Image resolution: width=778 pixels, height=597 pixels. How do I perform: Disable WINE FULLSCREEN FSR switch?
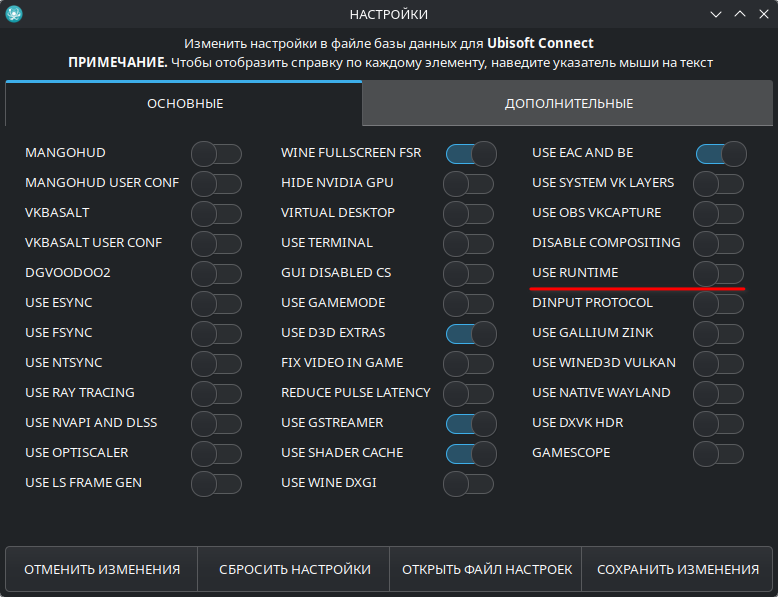point(471,153)
